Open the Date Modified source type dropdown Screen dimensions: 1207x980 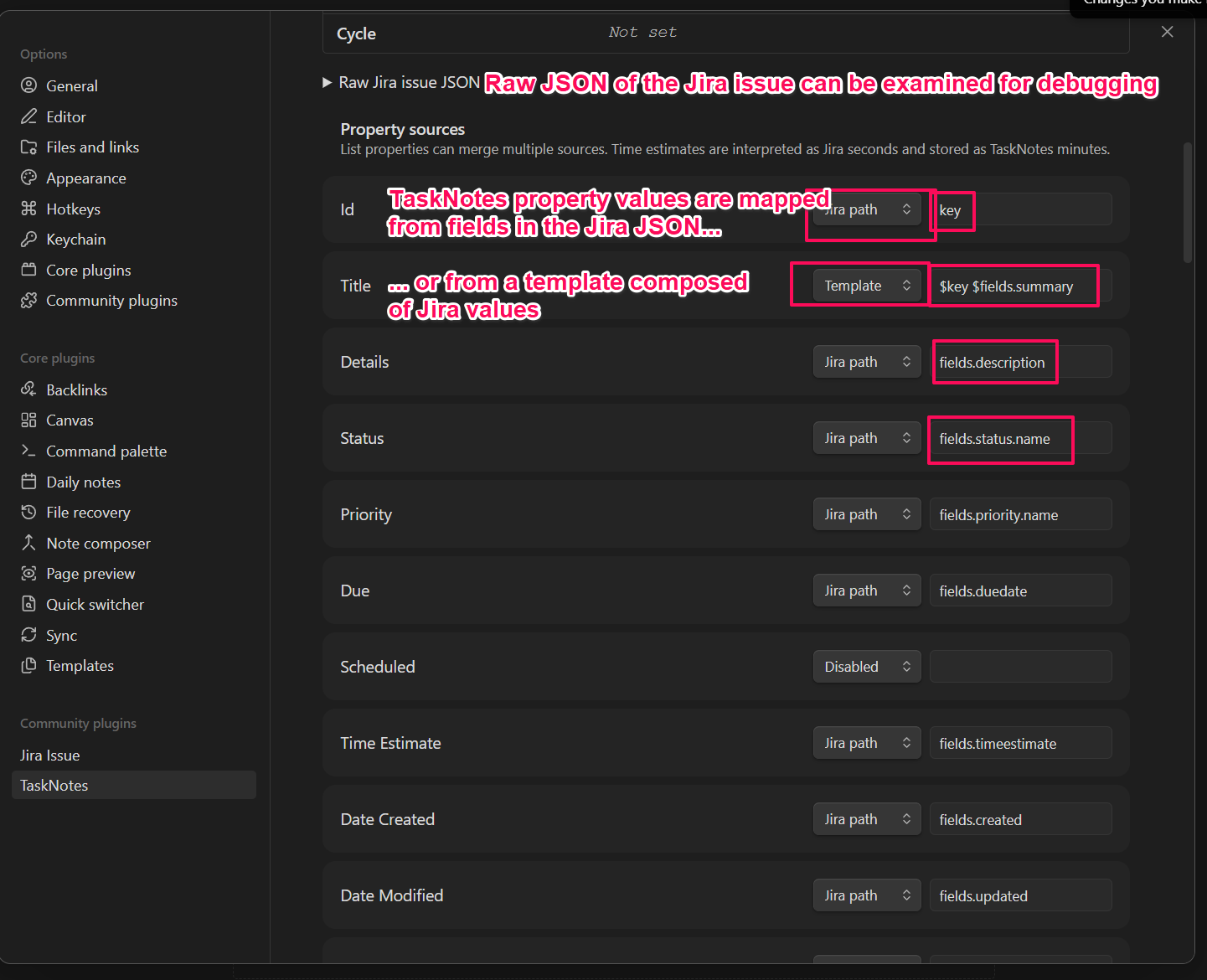[x=867, y=895]
